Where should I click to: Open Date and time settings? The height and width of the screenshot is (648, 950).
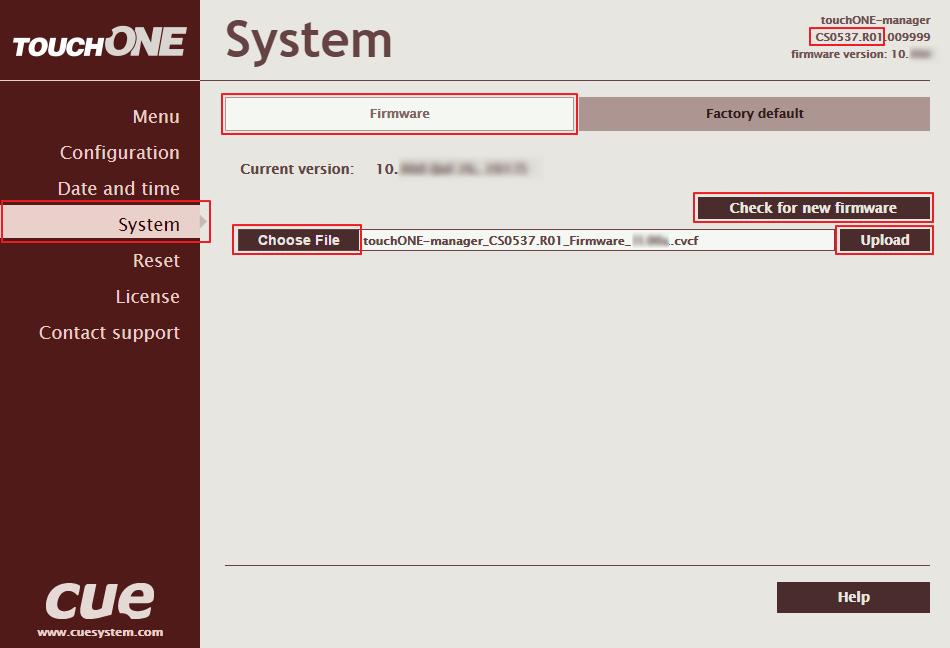118,188
